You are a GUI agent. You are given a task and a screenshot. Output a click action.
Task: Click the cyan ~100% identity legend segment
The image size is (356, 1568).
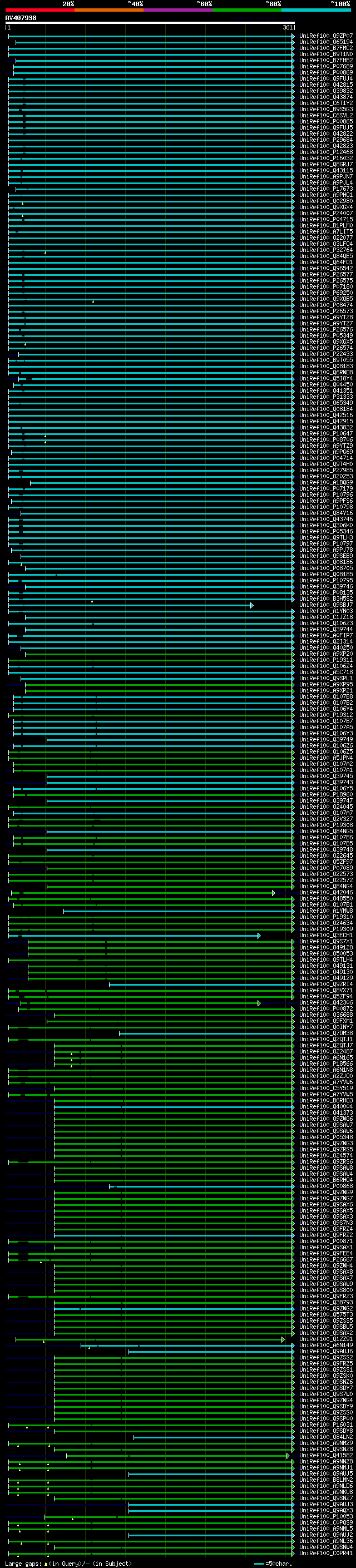click(x=316, y=10)
